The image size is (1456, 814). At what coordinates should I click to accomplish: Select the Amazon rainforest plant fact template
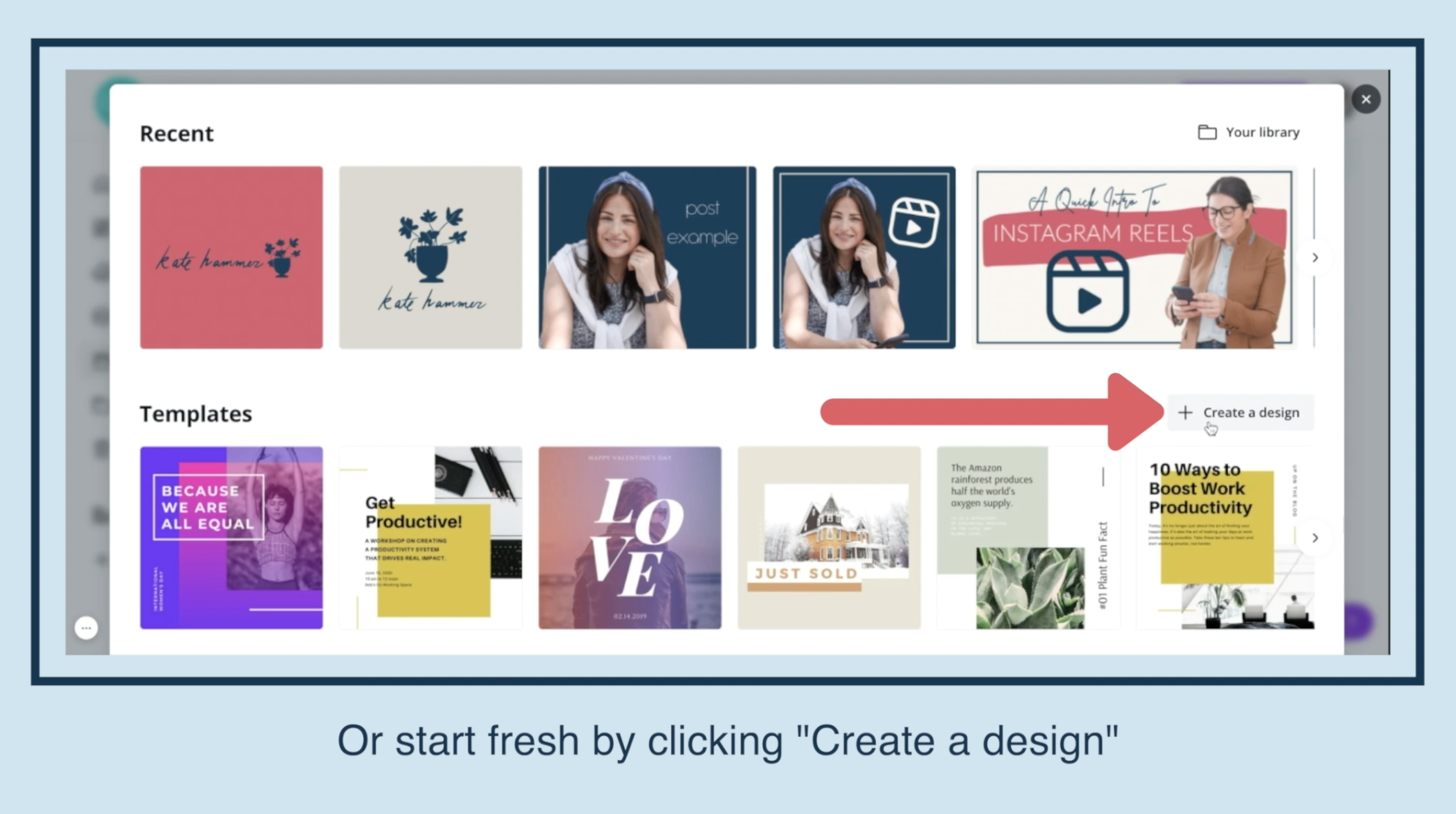[x=1028, y=538]
